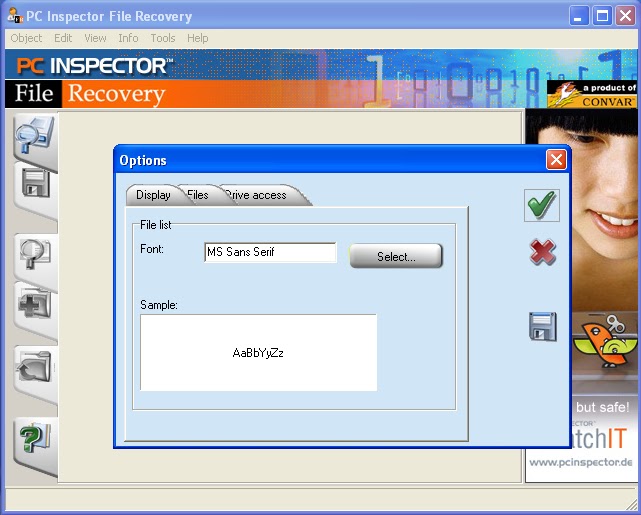
Task: Click the www.pcinspector.de link in ad
Action: pos(580,462)
